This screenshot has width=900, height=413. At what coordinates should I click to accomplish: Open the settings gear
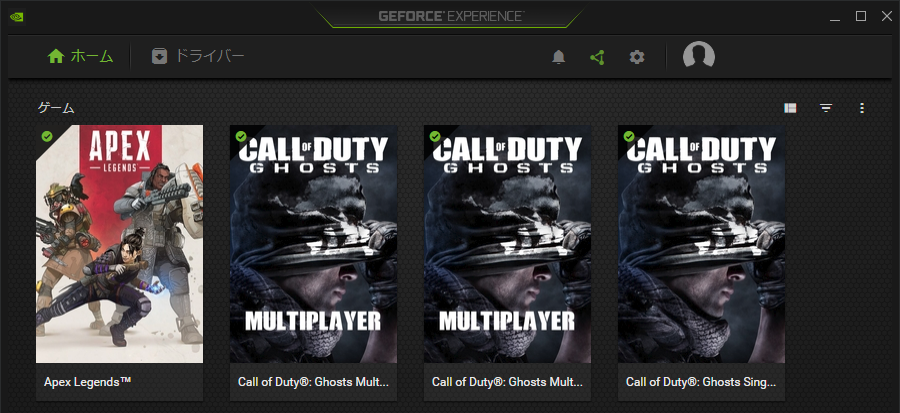tap(637, 57)
